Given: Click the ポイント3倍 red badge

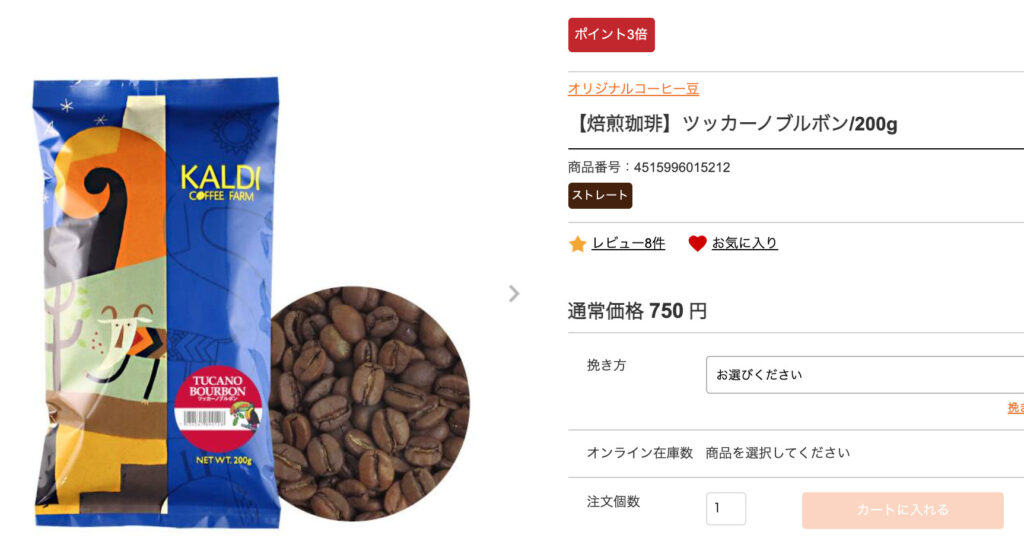Looking at the screenshot, I should 611,35.
